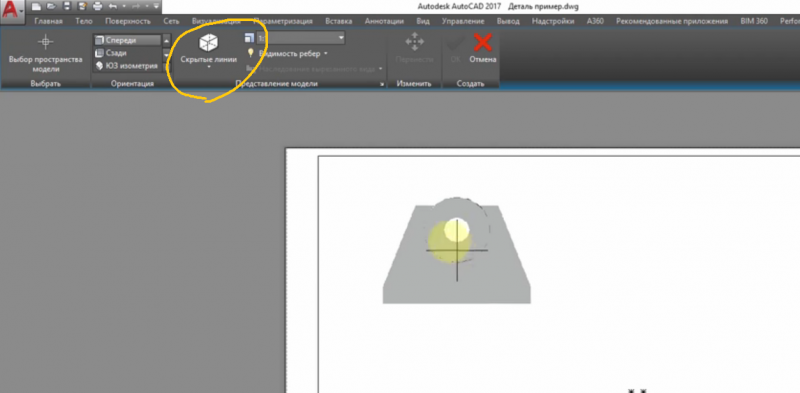Click the Save icon in quick access toolbar
Viewport: 800px width, 393px height.
tap(66, 7)
